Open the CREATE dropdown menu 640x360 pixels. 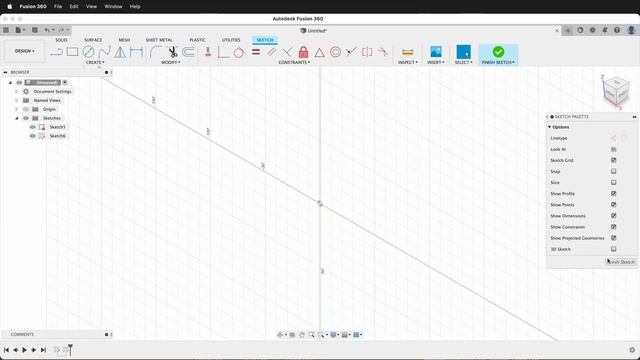pyautogui.click(x=95, y=62)
